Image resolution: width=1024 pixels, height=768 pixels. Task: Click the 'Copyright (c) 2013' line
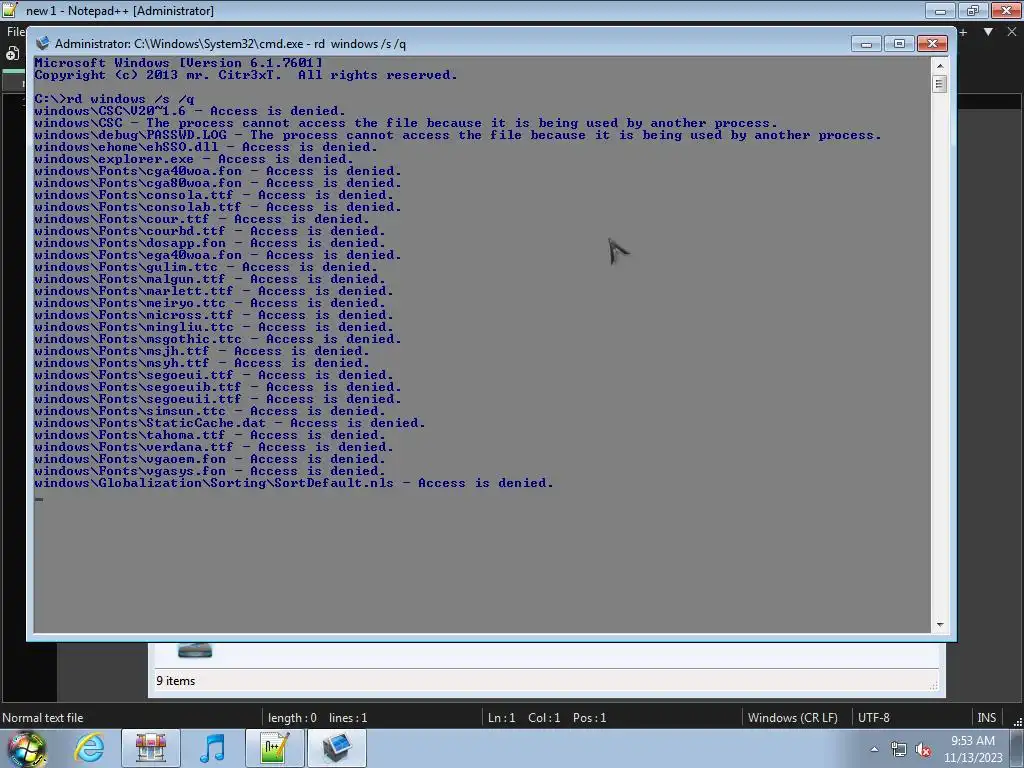coord(246,75)
